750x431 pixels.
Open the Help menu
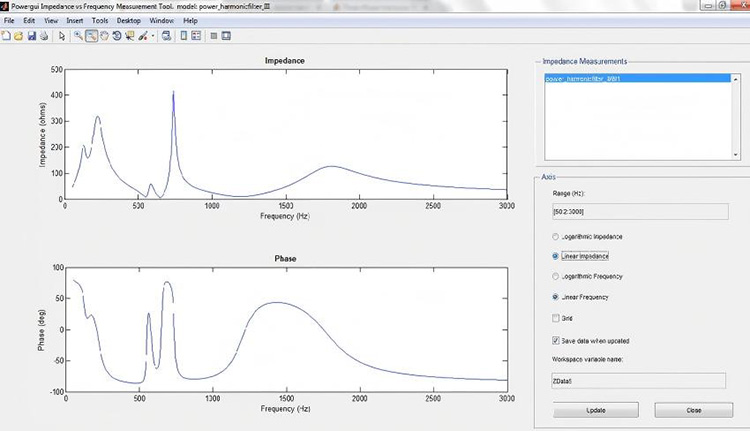point(190,21)
